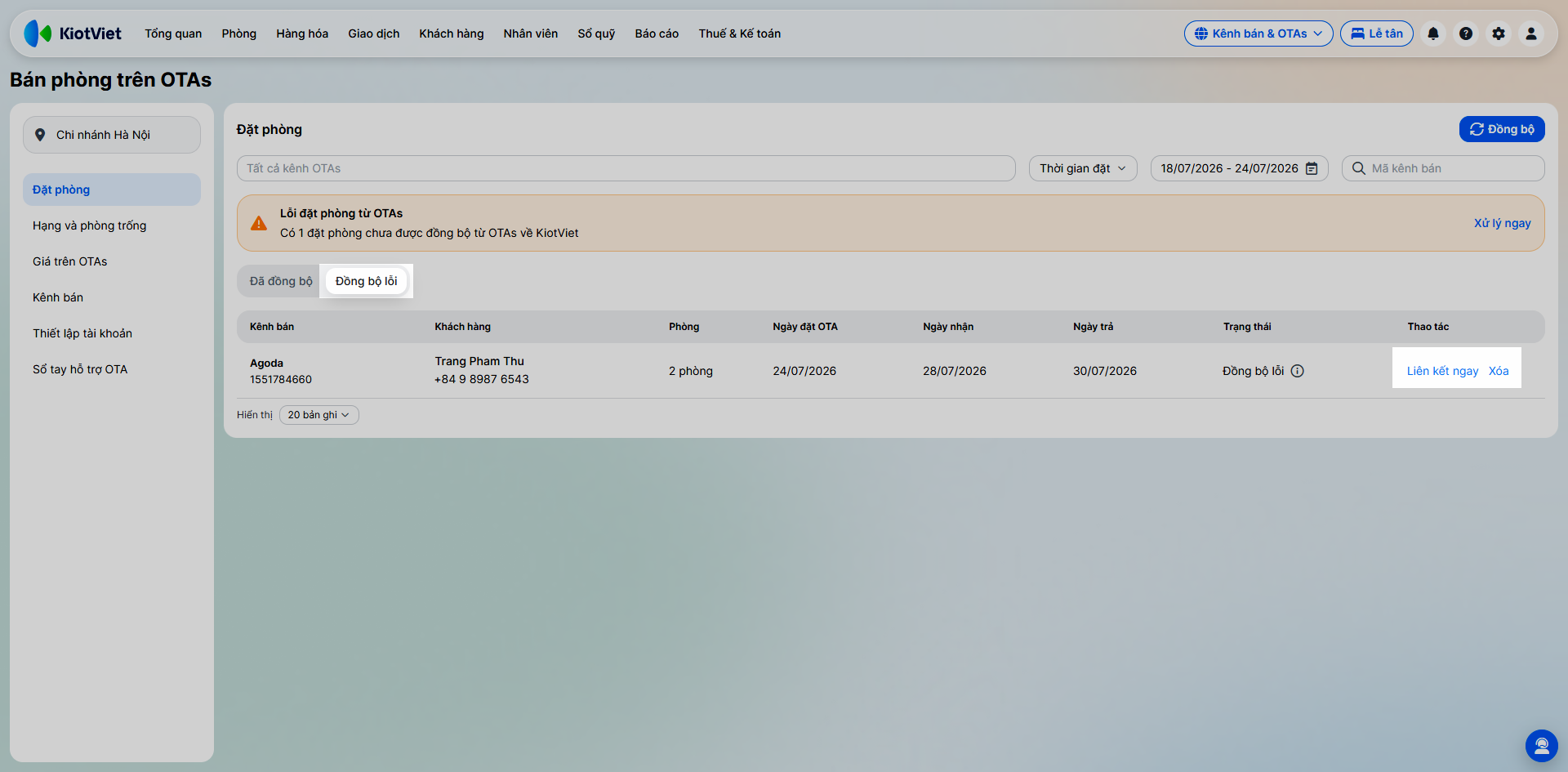Viewport: 1568px width, 772px height.
Task: Click the Lễ tân button
Action: [x=1377, y=33]
